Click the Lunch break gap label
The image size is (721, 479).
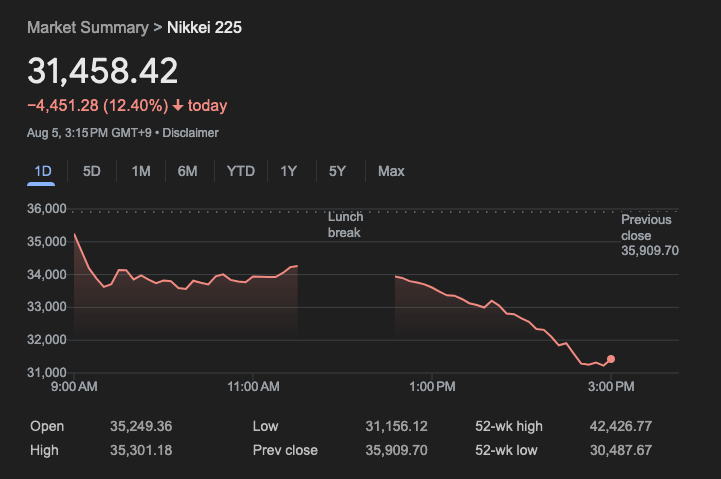click(346, 224)
